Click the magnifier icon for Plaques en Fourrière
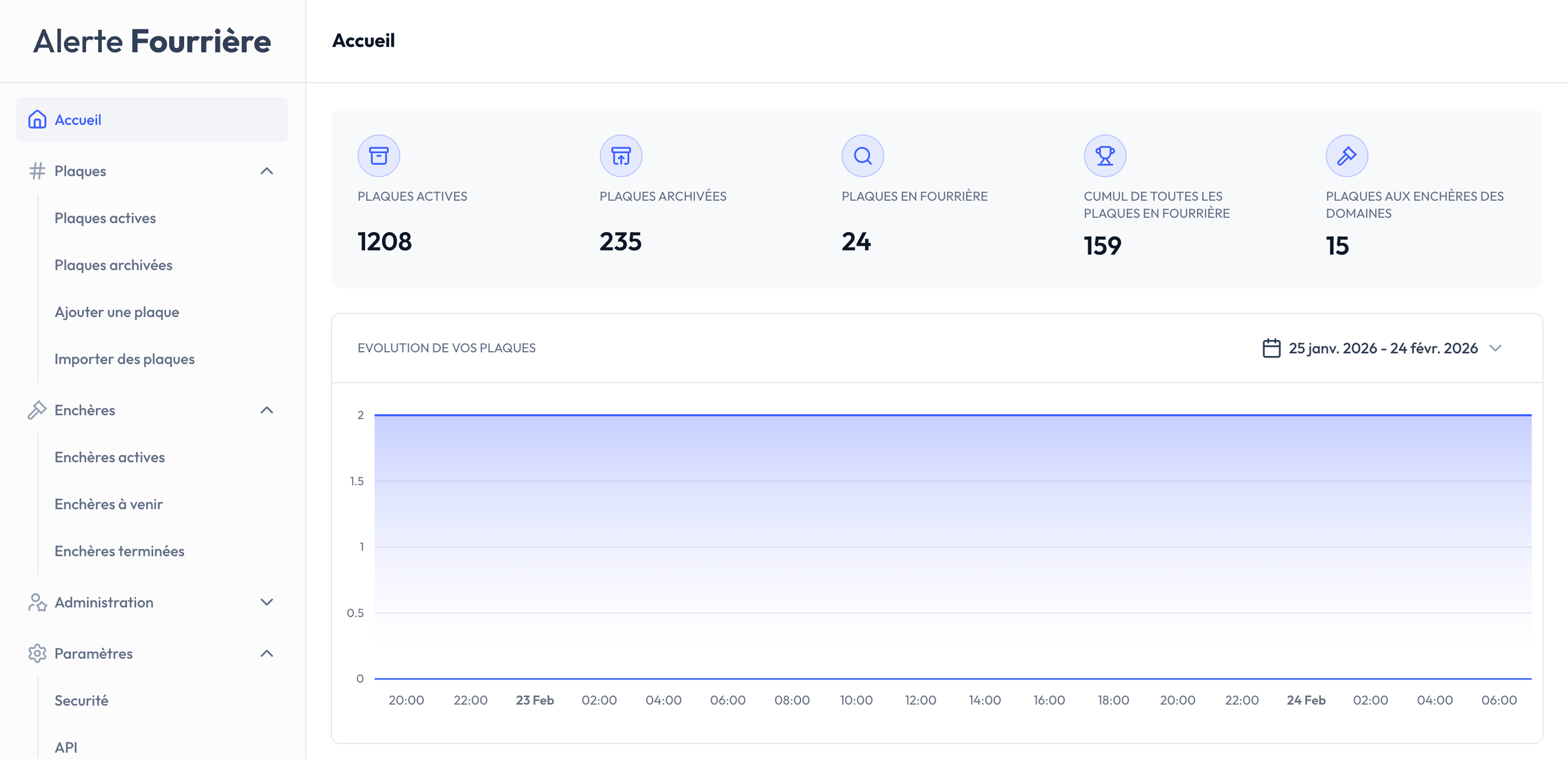The width and height of the screenshot is (1568, 759). click(862, 156)
